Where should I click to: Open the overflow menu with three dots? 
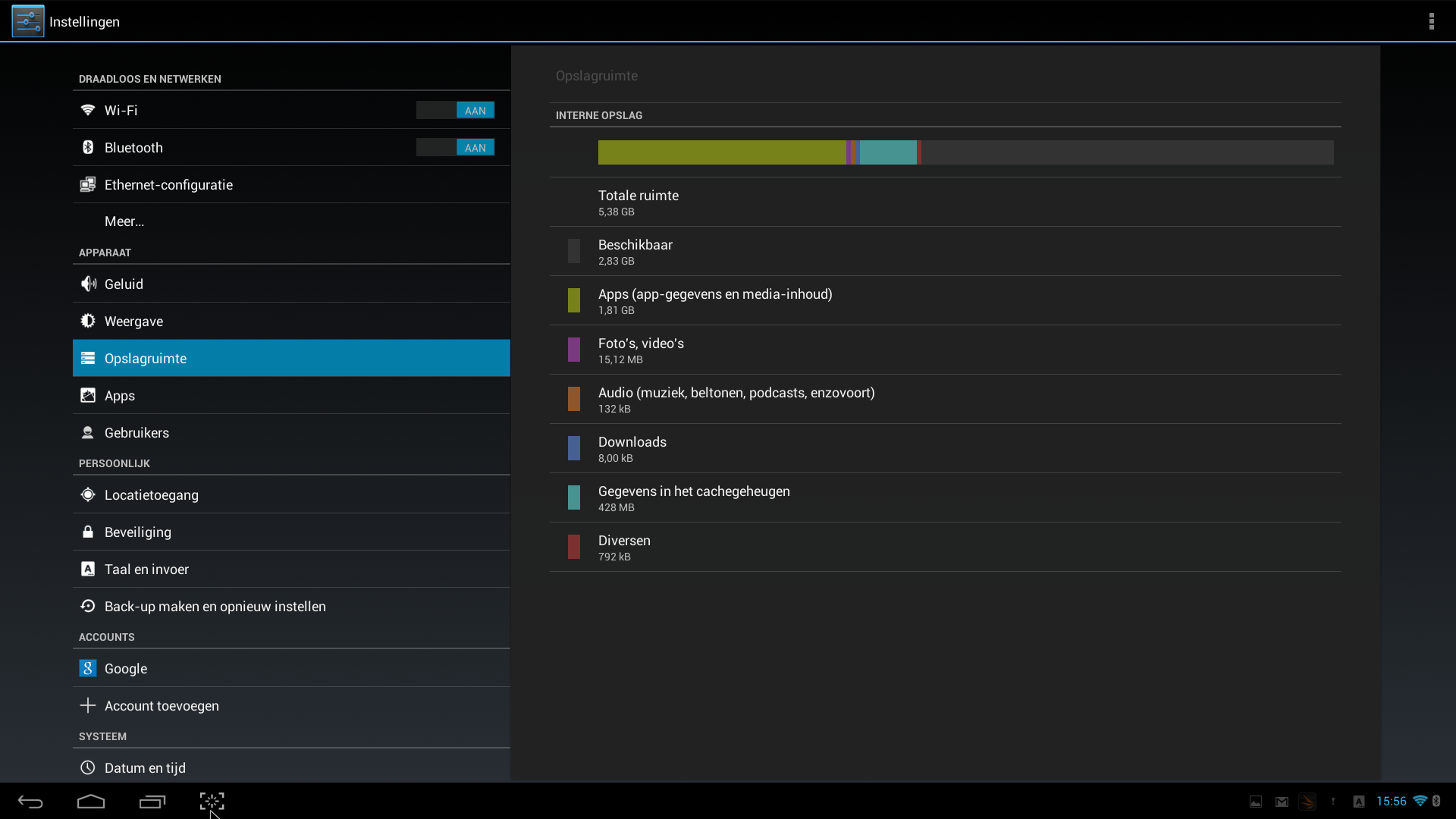click(1431, 21)
